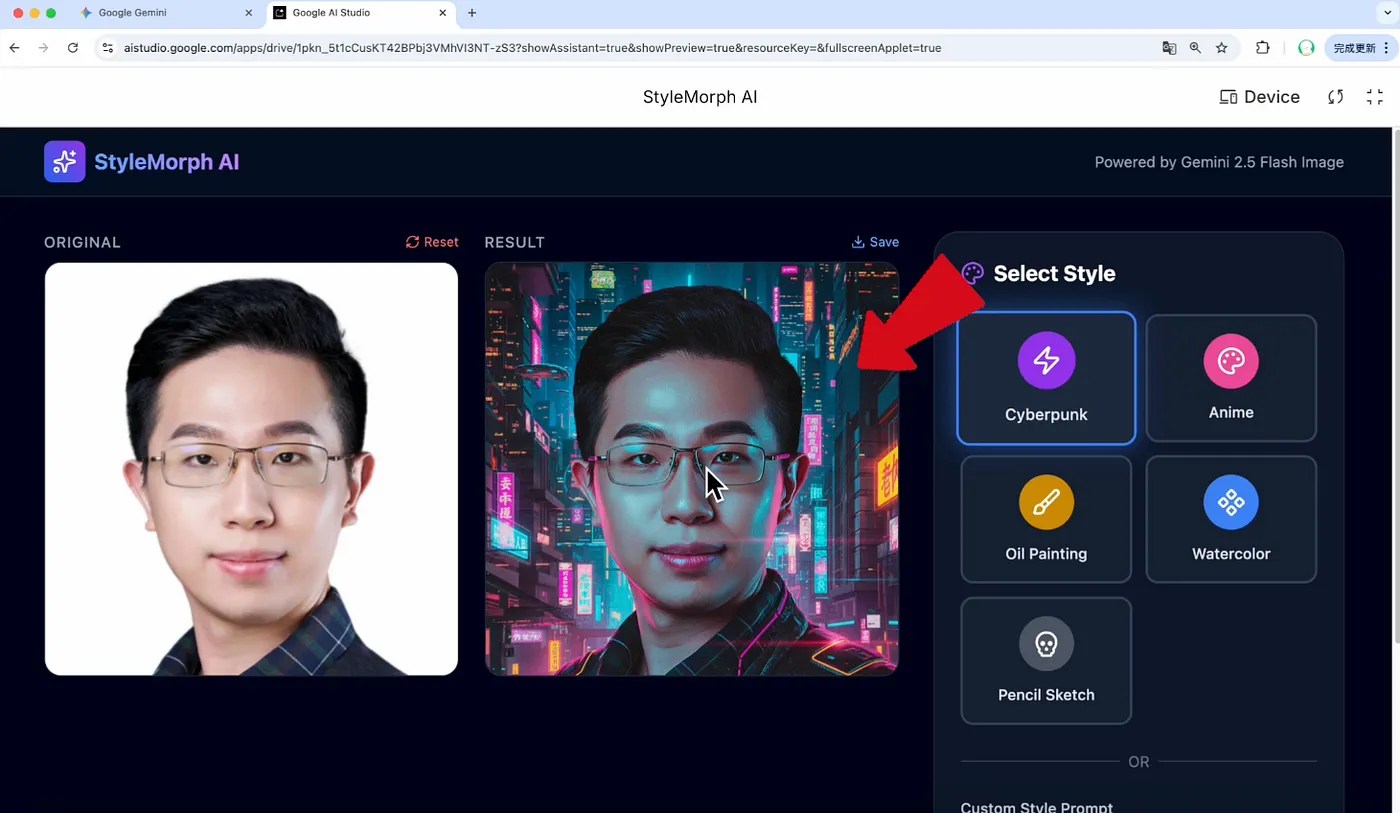Choose the Anime palette icon
The height and width of the screenshot is (813, 1400).
tap(1231, 360)
